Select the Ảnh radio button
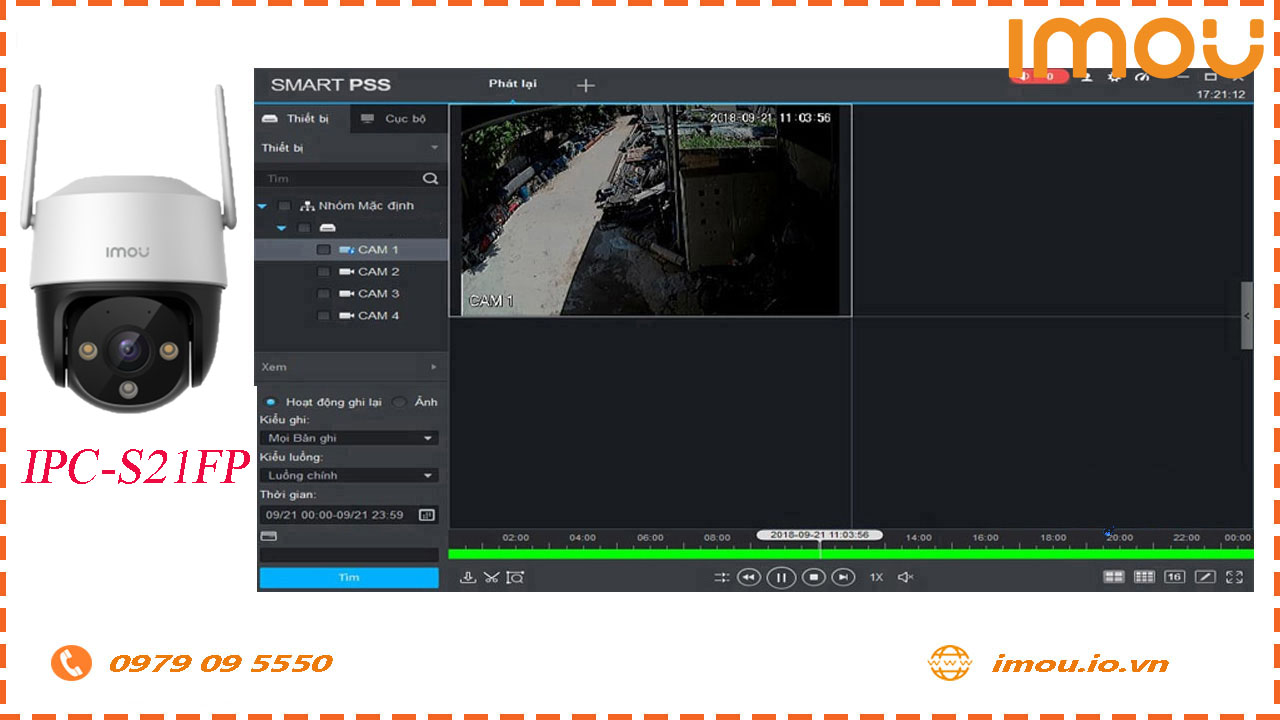Image resolution: width=1280 pixels, height=720 pixels. pos(400,402)
